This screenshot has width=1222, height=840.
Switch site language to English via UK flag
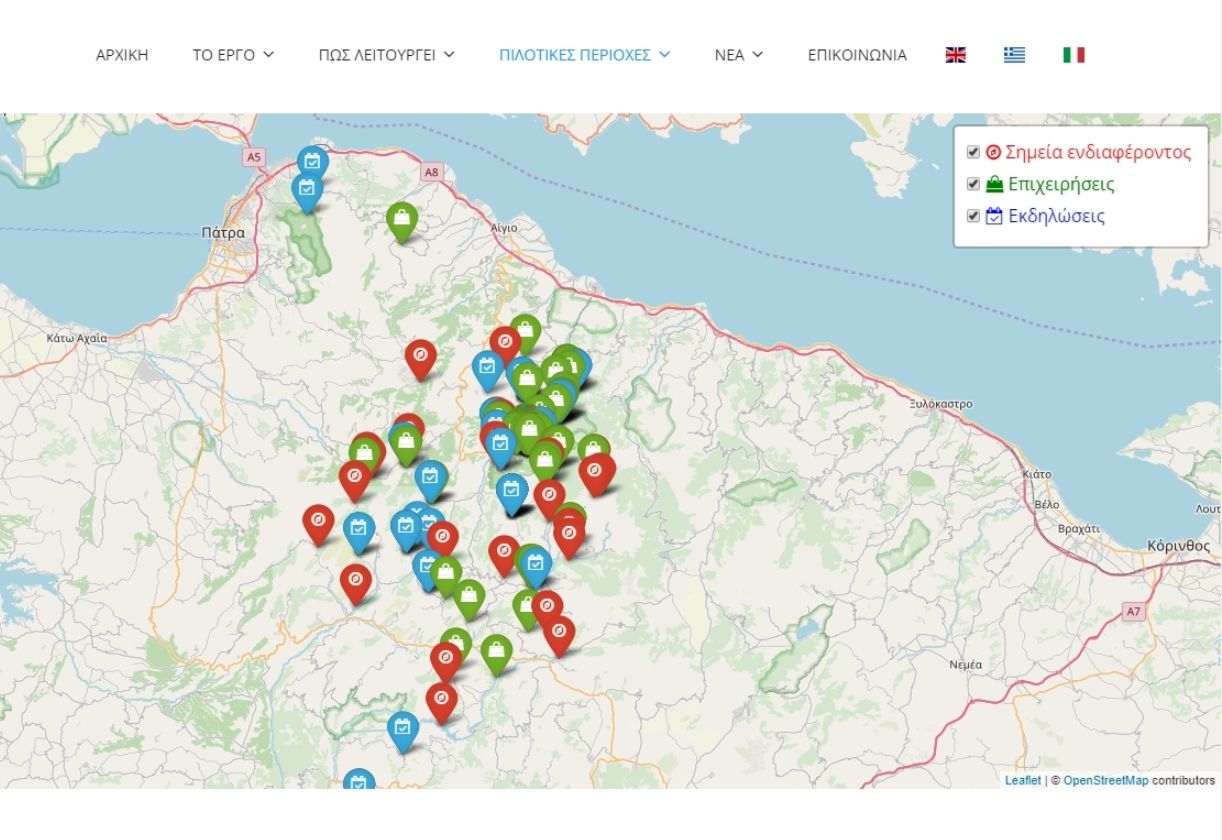955,55
